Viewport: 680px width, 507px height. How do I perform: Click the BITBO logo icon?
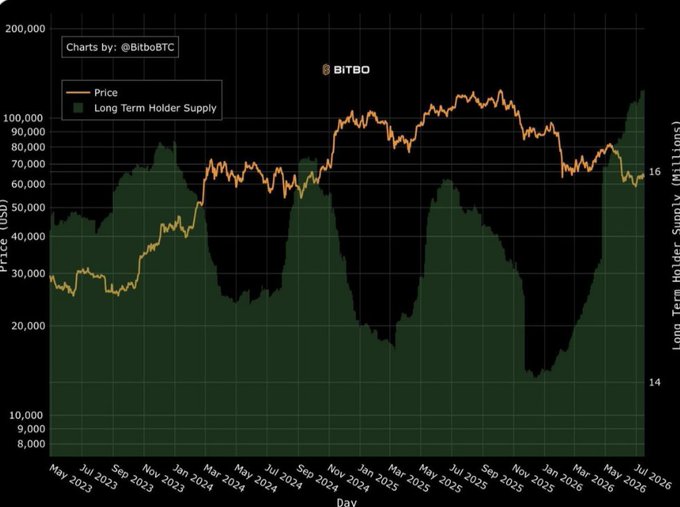point(326,69)
